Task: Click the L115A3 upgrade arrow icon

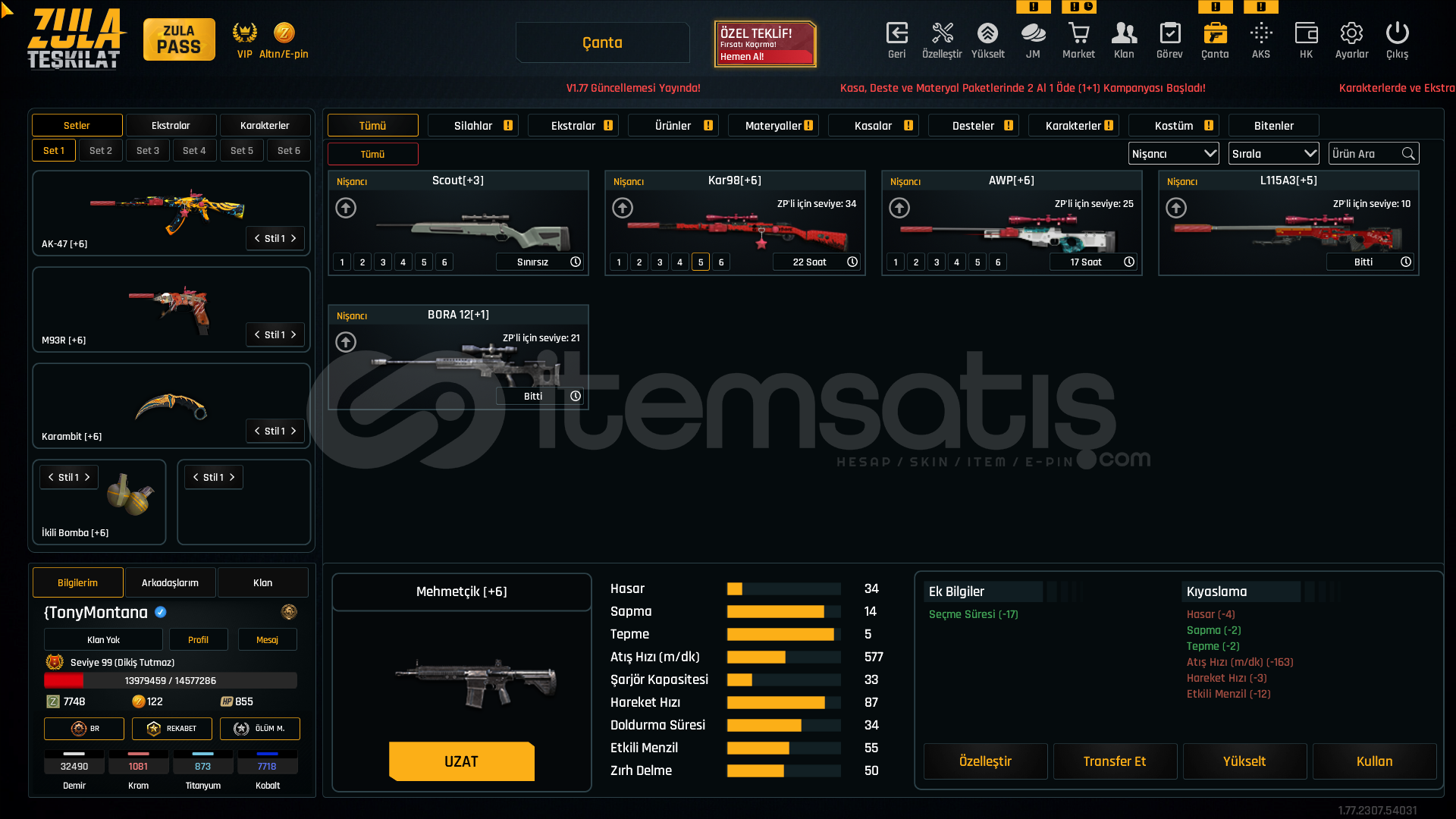Action: tap(1176, 208)
